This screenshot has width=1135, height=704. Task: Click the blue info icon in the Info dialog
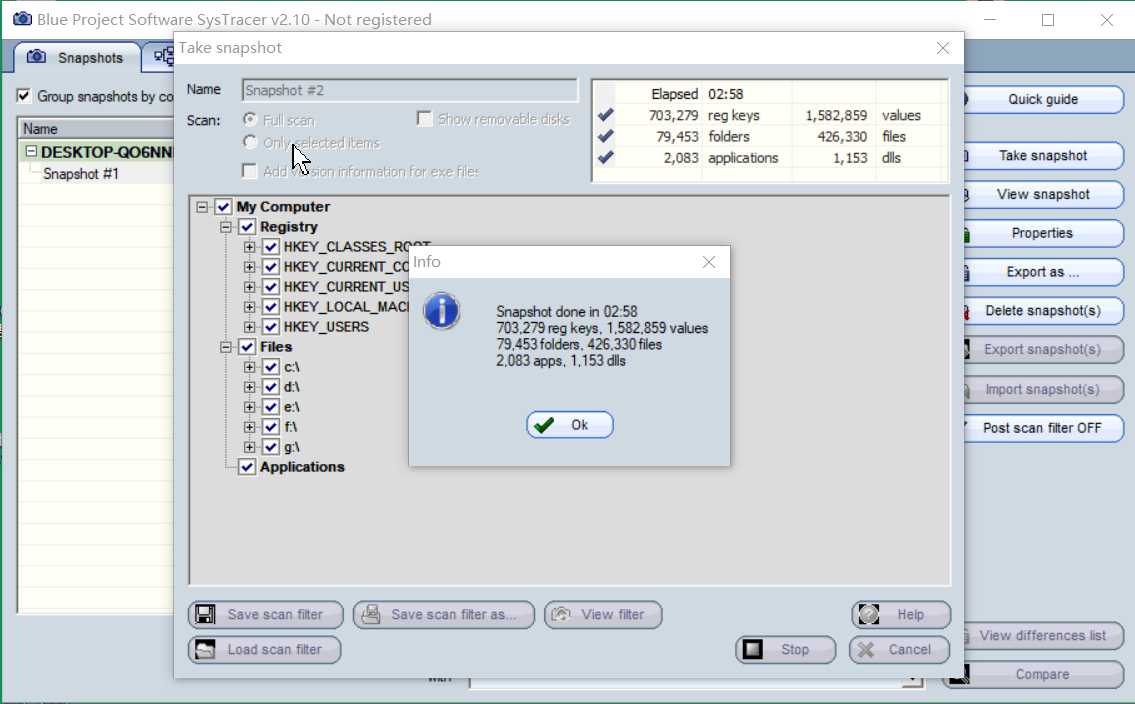tap(442, 310)
